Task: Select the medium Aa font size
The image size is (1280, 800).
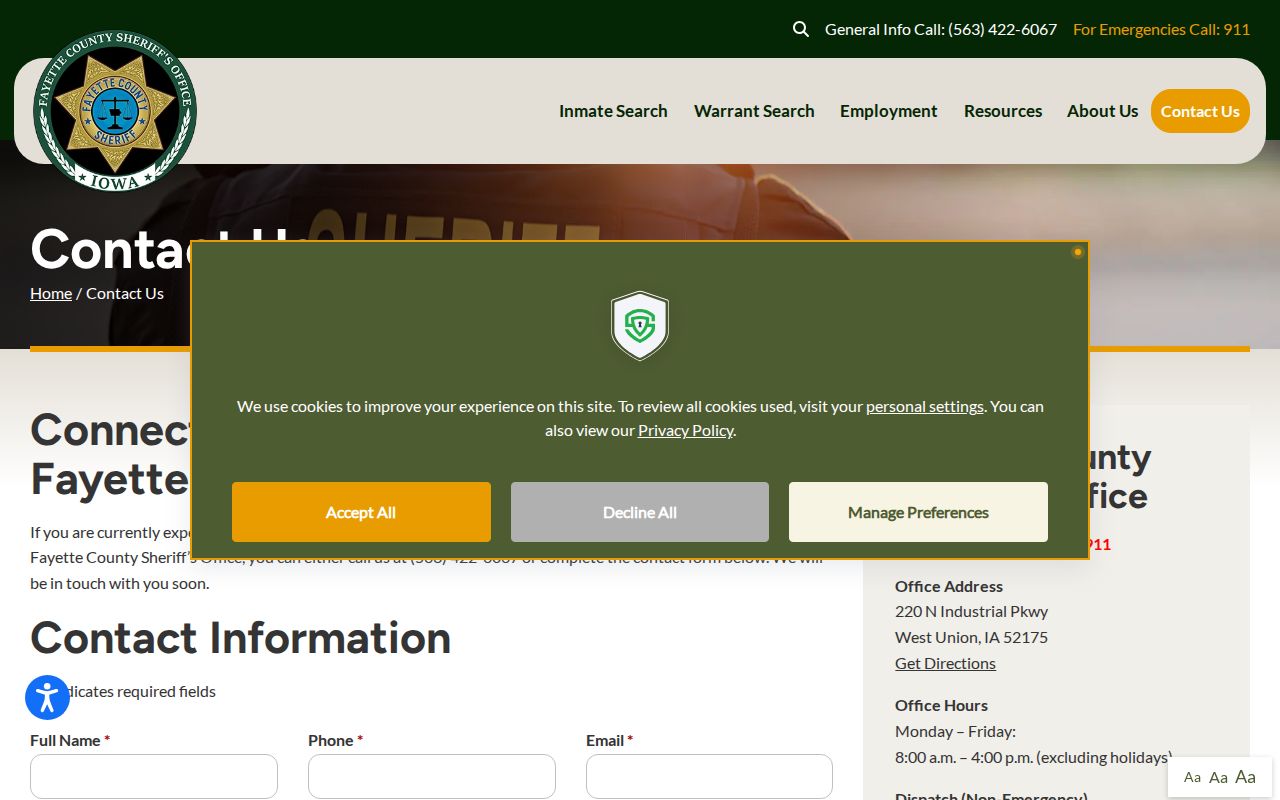Action: (1218, 777)
